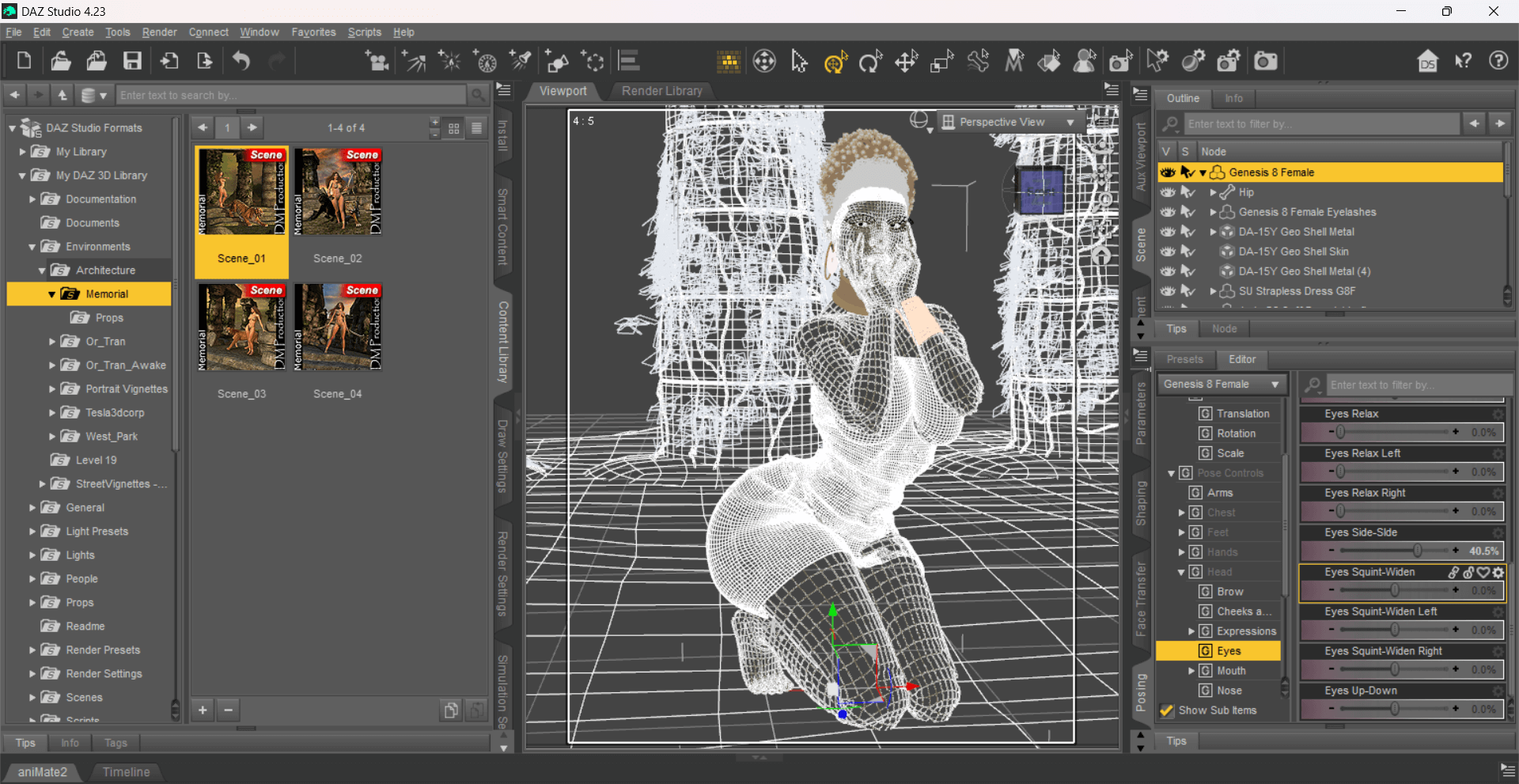1519x784 pixels.
Task: Activate the What's This help cursor
Action: click(x=1463, y=61)
